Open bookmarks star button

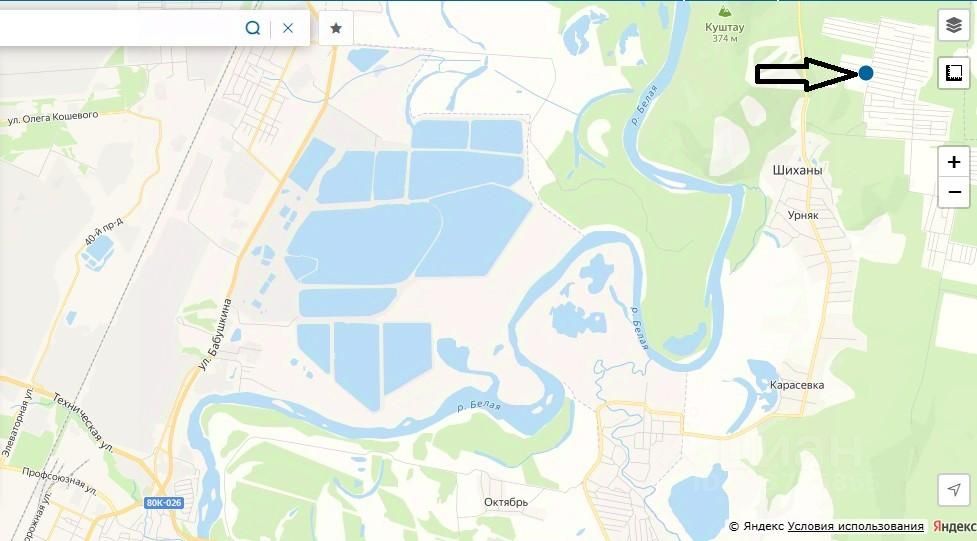(x=336, y=28)
